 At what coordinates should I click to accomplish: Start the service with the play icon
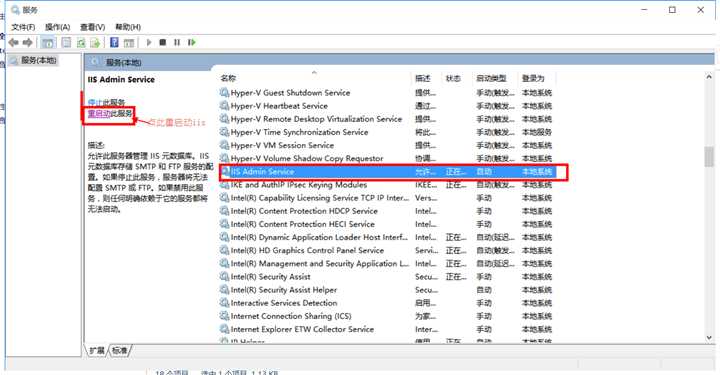[149, 42]
